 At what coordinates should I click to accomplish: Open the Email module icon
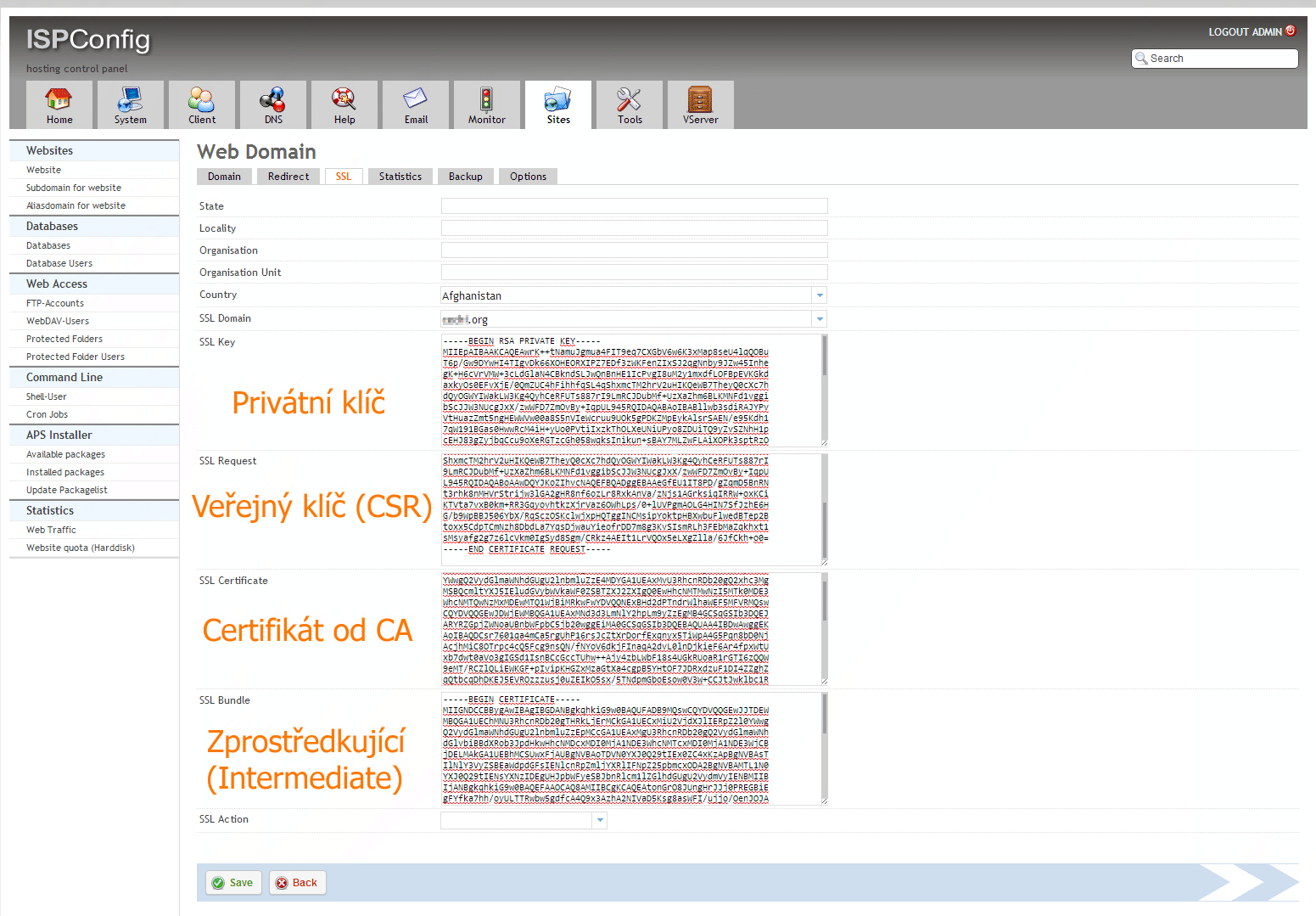pyautogui.click(x=415, y=100)
